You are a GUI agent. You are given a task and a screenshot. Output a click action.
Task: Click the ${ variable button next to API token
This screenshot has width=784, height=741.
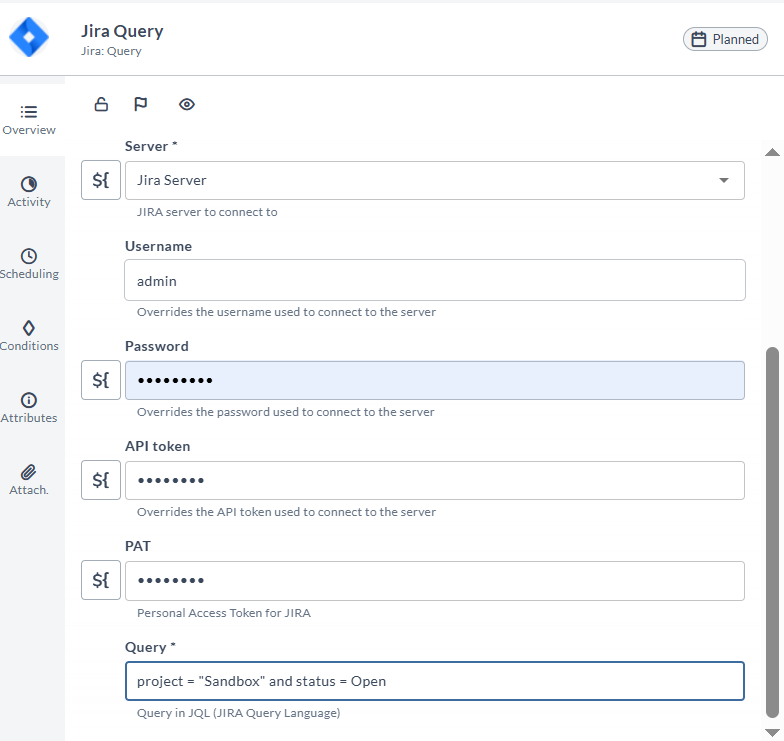[101, 480]
